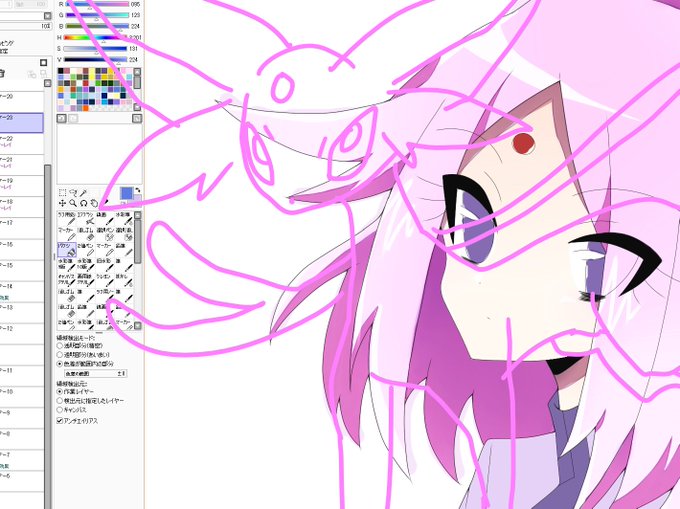This screenshot has height=509, width=680.
Task: Swap foreground and background colors
Action: (x=138, y=190)
